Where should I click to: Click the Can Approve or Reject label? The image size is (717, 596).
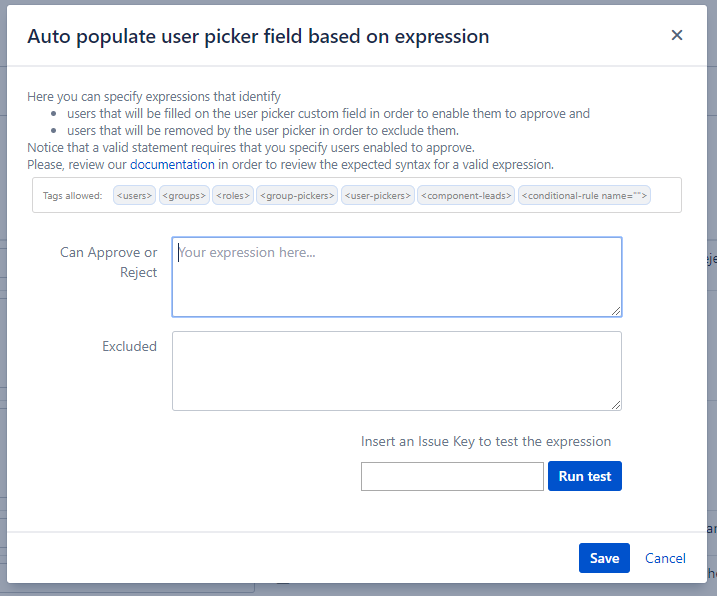(108, 262)
